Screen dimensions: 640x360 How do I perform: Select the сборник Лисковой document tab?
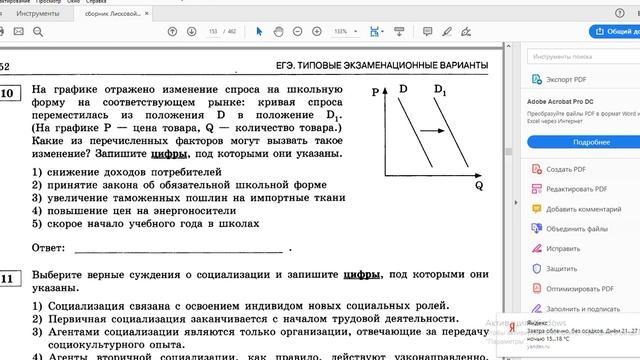112,13
